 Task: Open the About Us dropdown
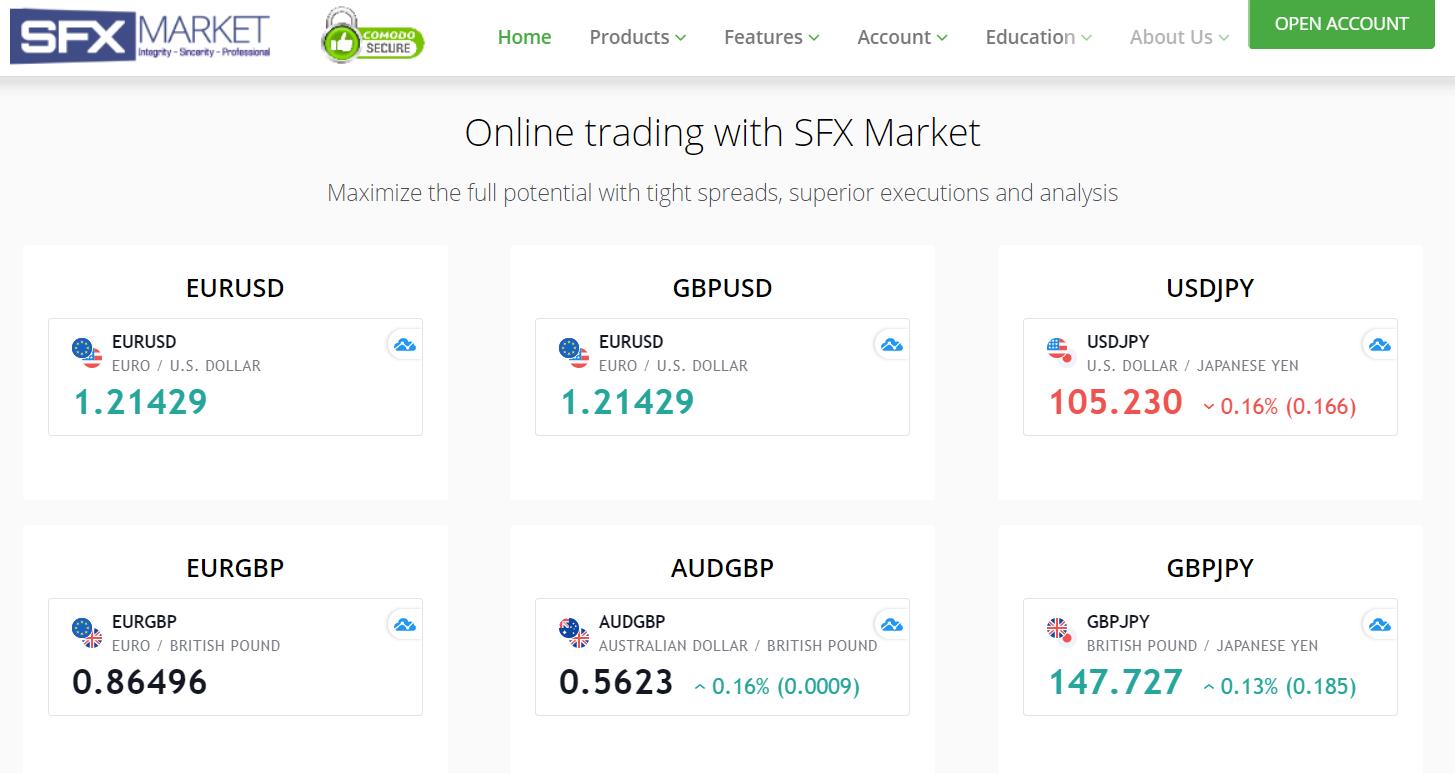1178,37
